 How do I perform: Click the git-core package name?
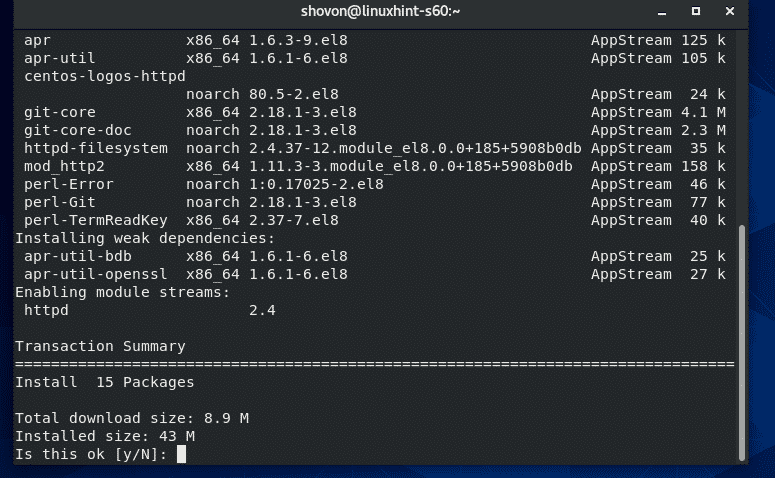pos(60,112)
